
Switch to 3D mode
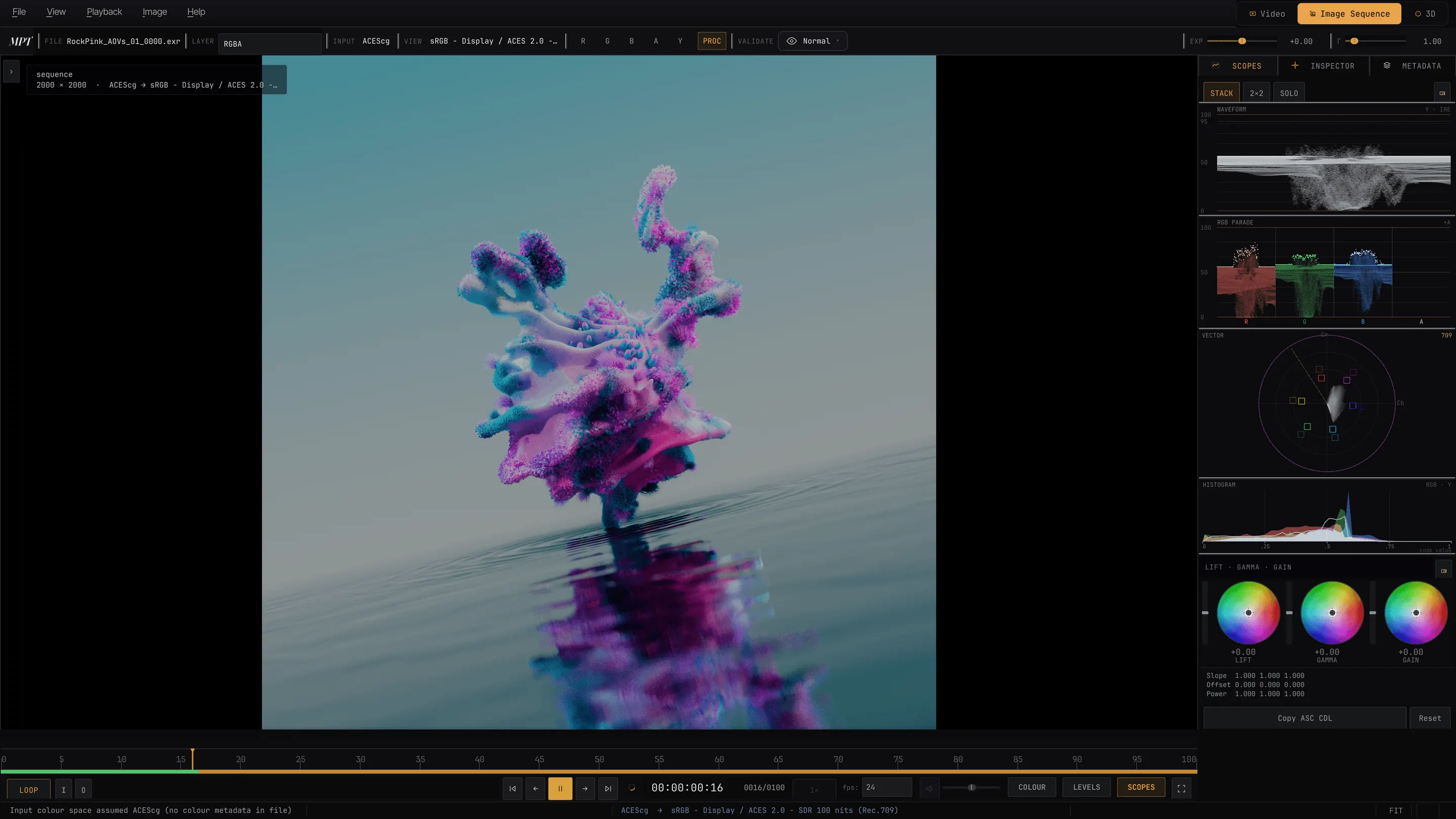1425,14
